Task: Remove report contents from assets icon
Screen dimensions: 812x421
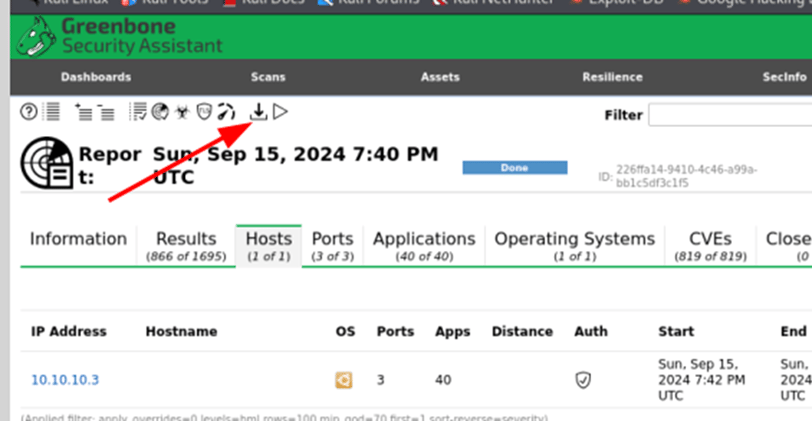Action: coord(106,112)
